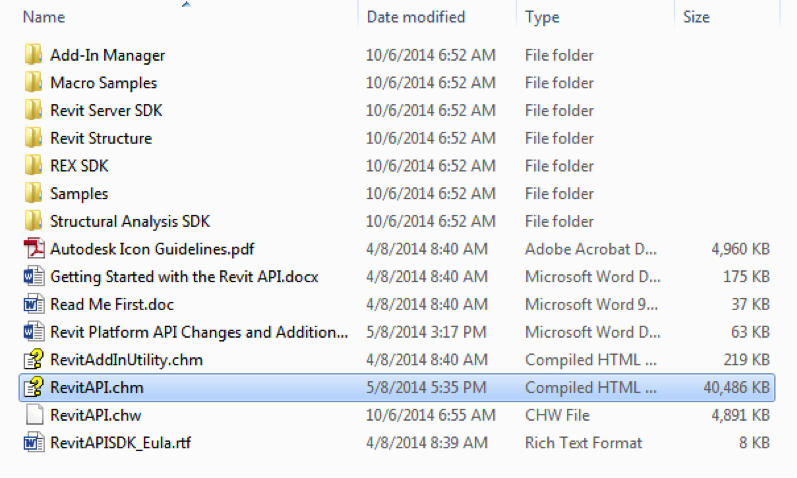Click the 40,486 KB size of RevitAPI.chm
Image resolution: width=797 pixels, height=478 pixels.
pos(737,387)
